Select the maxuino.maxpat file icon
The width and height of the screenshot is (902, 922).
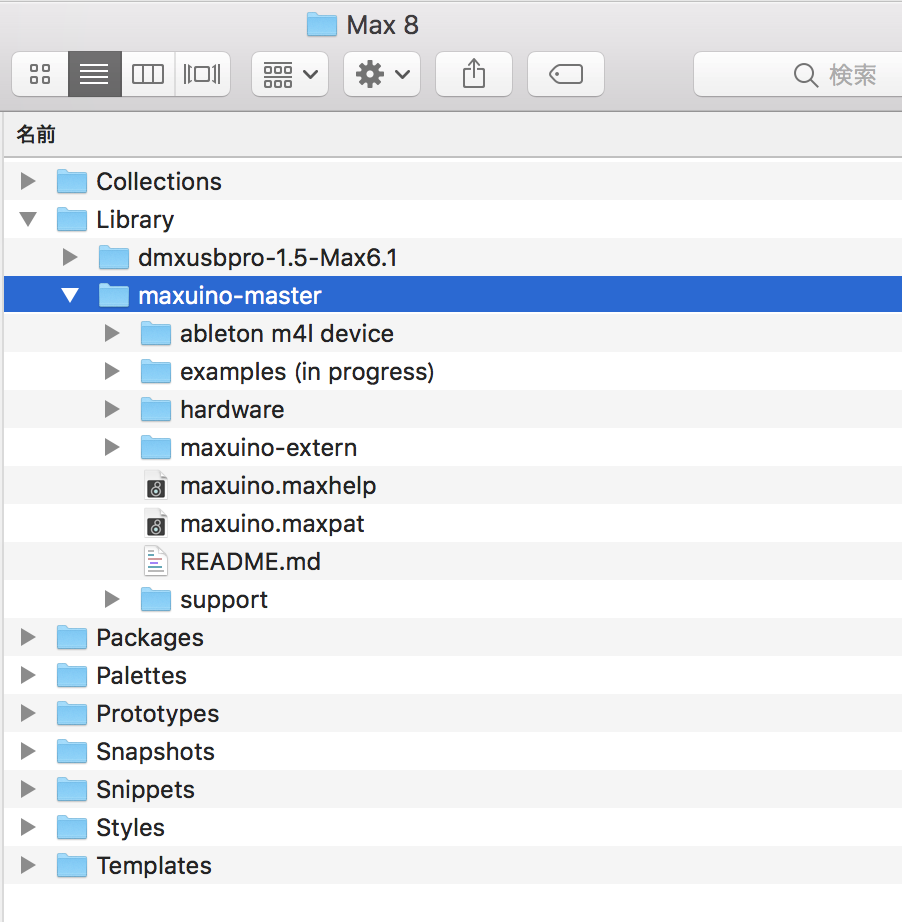(x=155, y=524)
